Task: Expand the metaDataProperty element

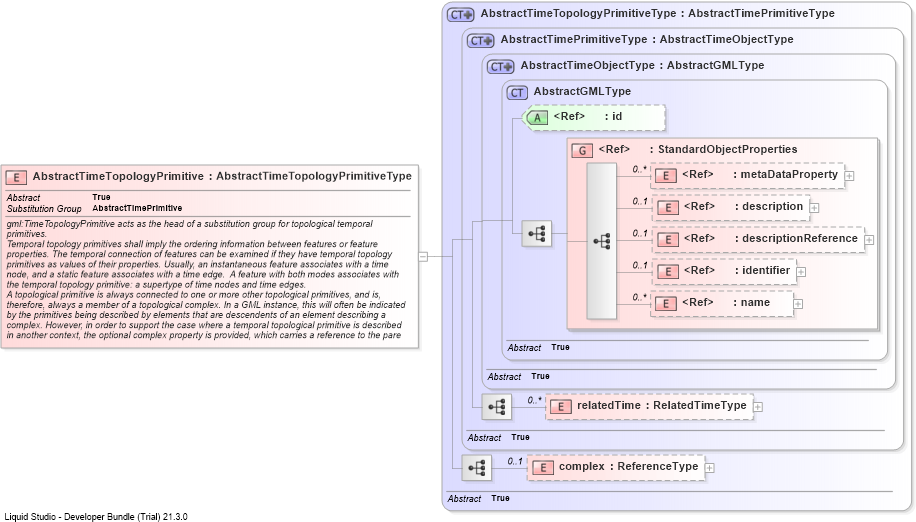Action: (x=849, y=176)
